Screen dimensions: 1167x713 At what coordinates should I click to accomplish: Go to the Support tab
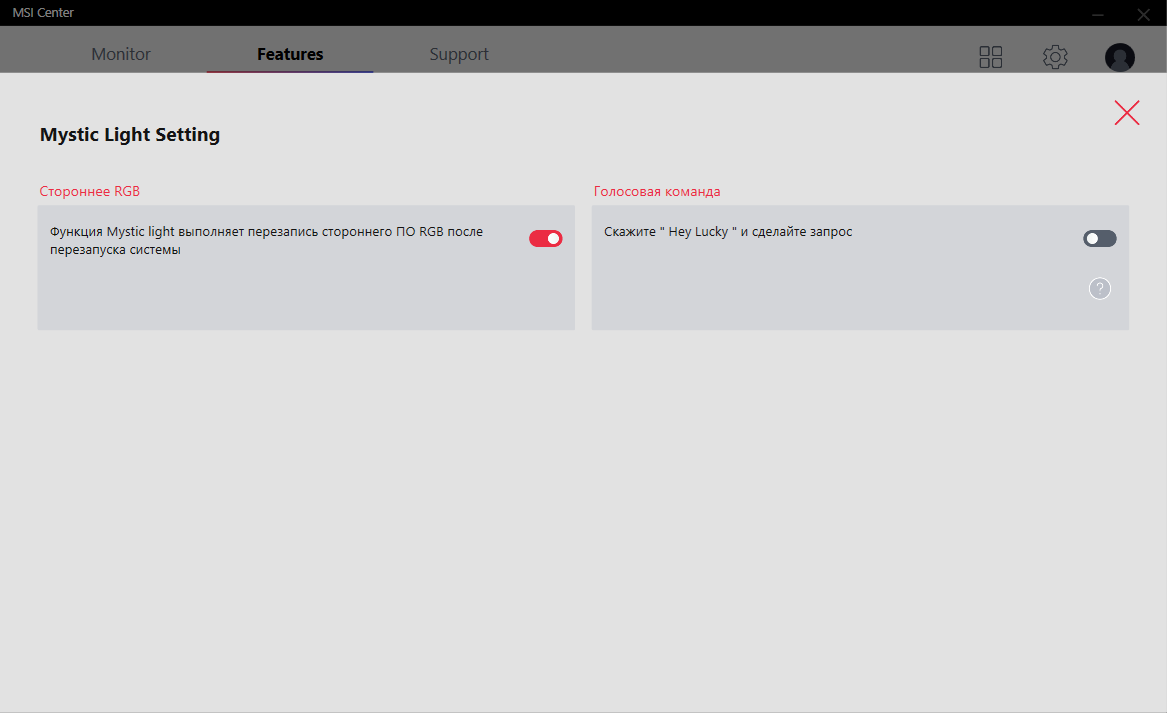[459, 54]
